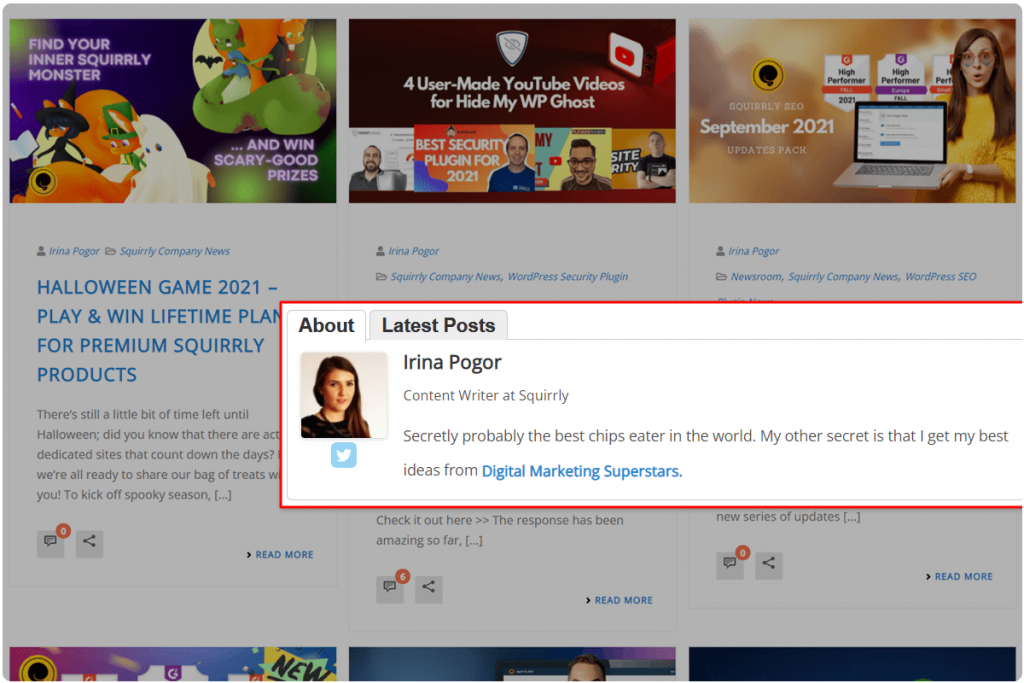The height and width of the screenshot is (683, 1024).
Task: Open comments on the Halloween Game post
Action: point(50,542)
